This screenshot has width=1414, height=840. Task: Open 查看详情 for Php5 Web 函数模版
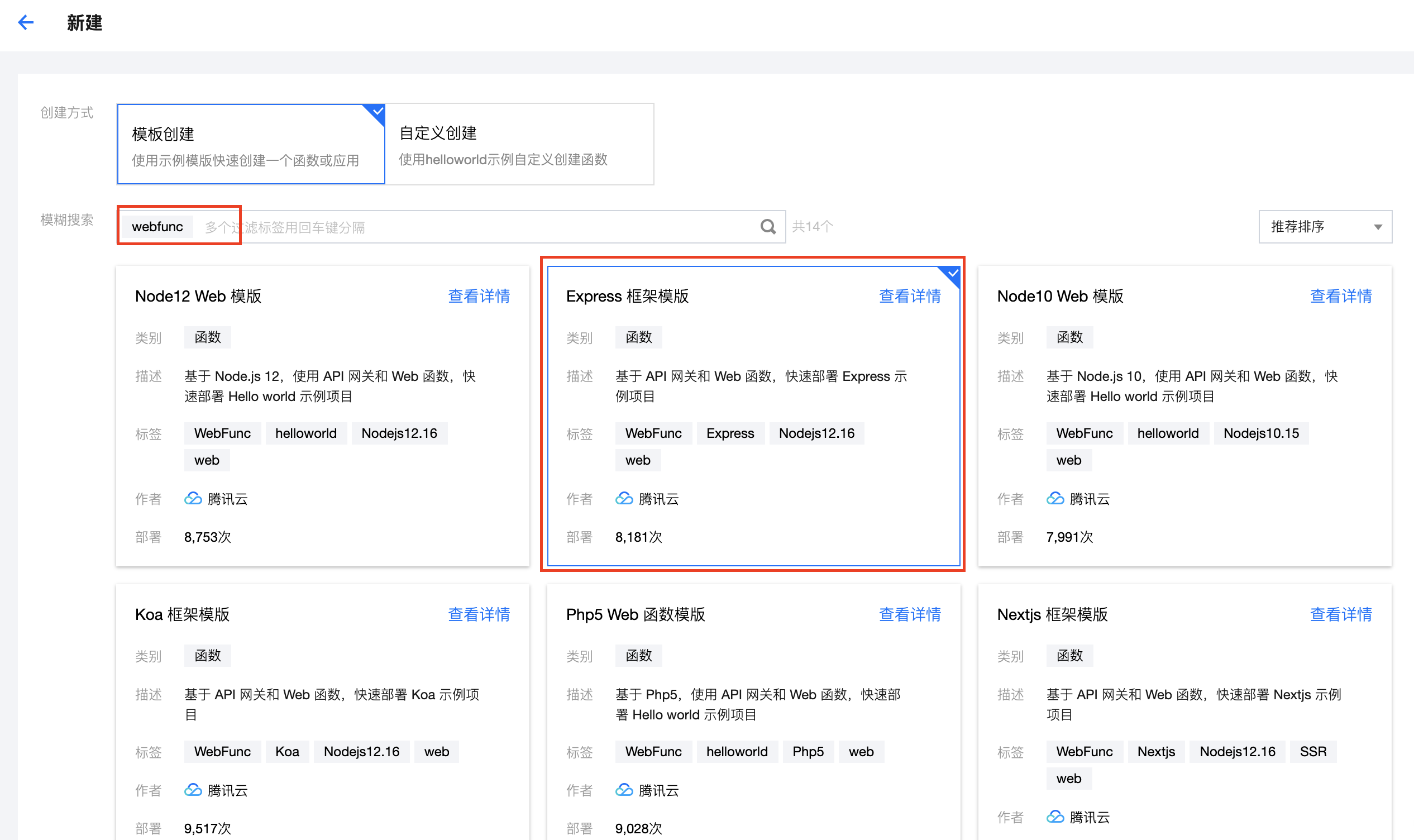(910, 614)
